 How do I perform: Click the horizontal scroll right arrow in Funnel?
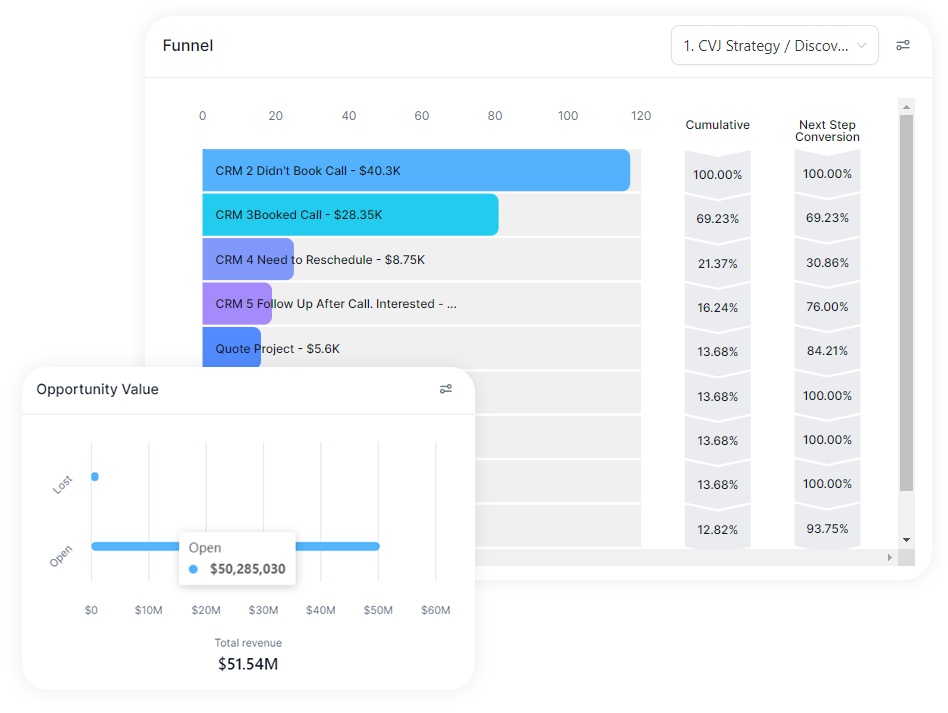click(x=889, y=557)
